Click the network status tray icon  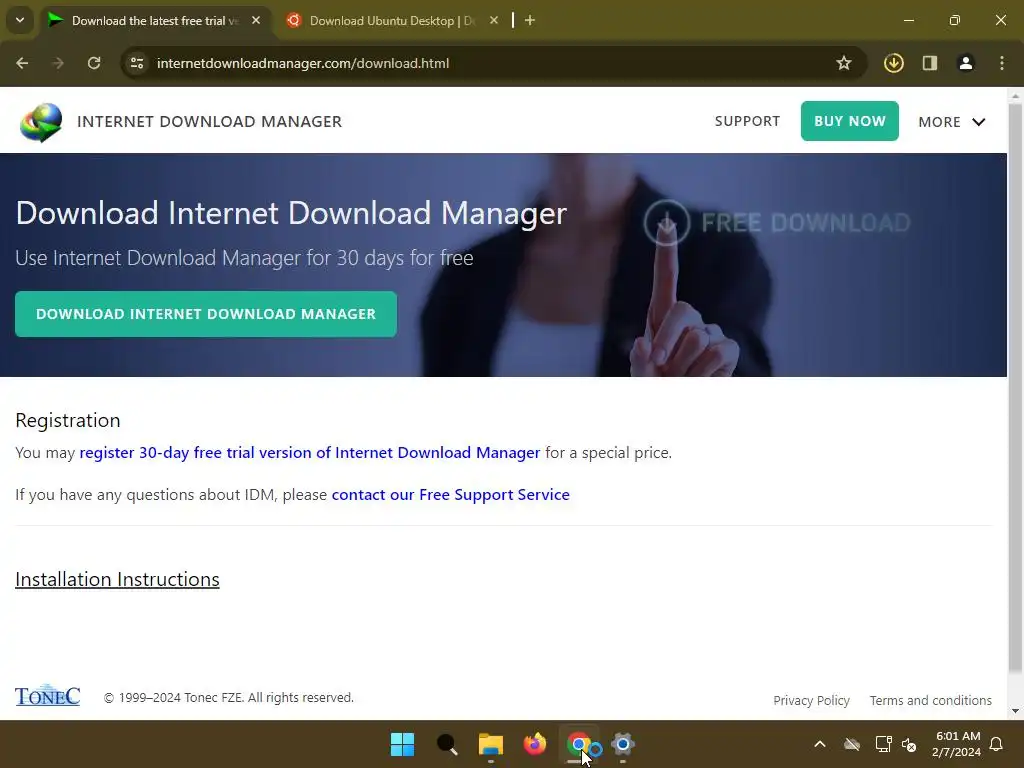pyautogui.click(x=884, y=744)
